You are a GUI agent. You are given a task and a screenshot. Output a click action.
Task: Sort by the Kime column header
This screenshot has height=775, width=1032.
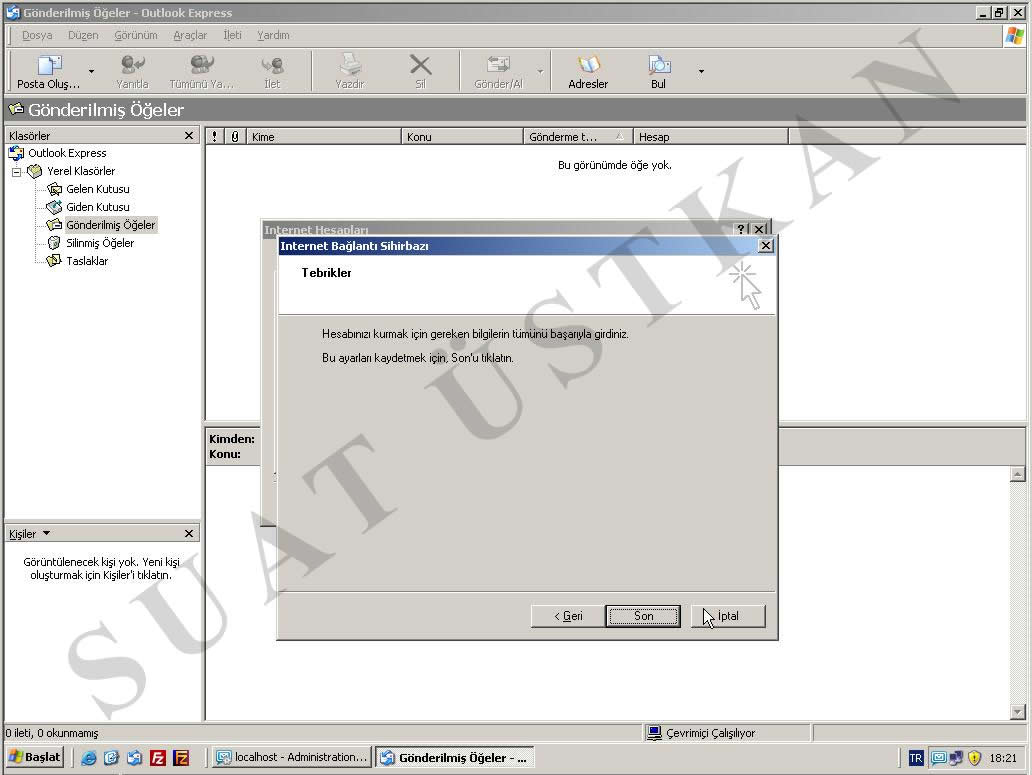click(323, 137)
